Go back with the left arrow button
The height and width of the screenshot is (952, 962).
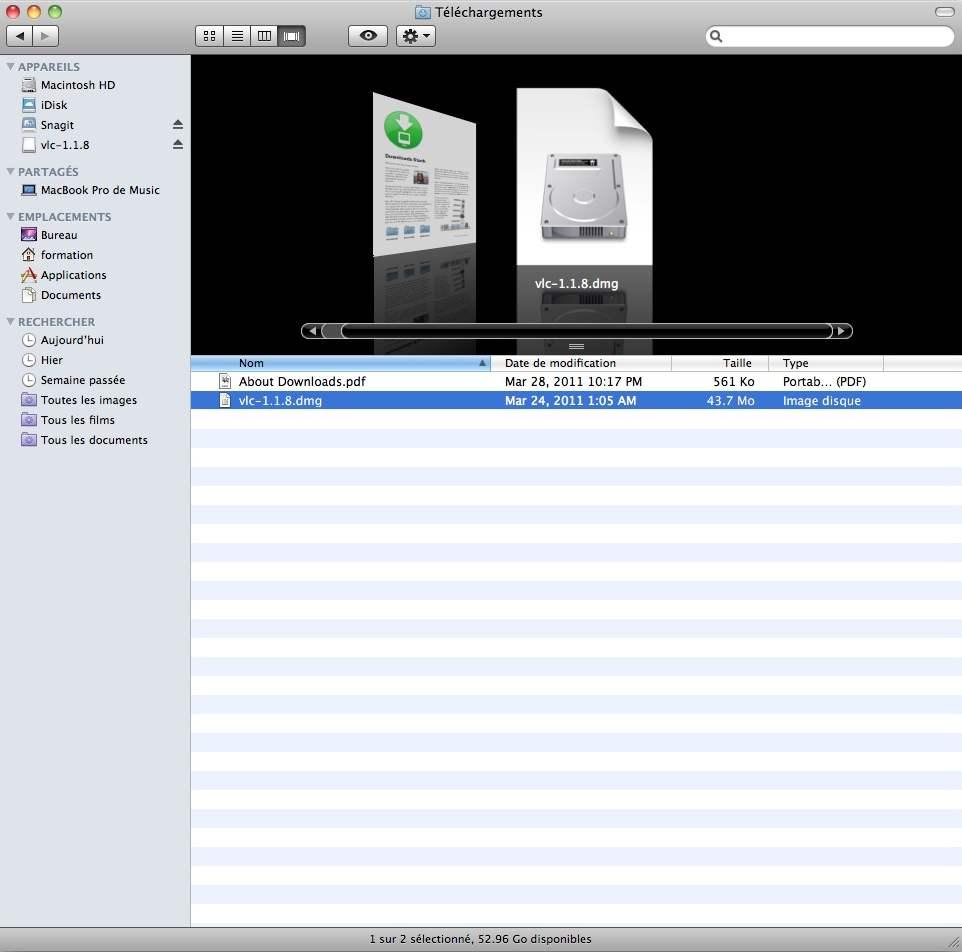[x=20, y=36]
